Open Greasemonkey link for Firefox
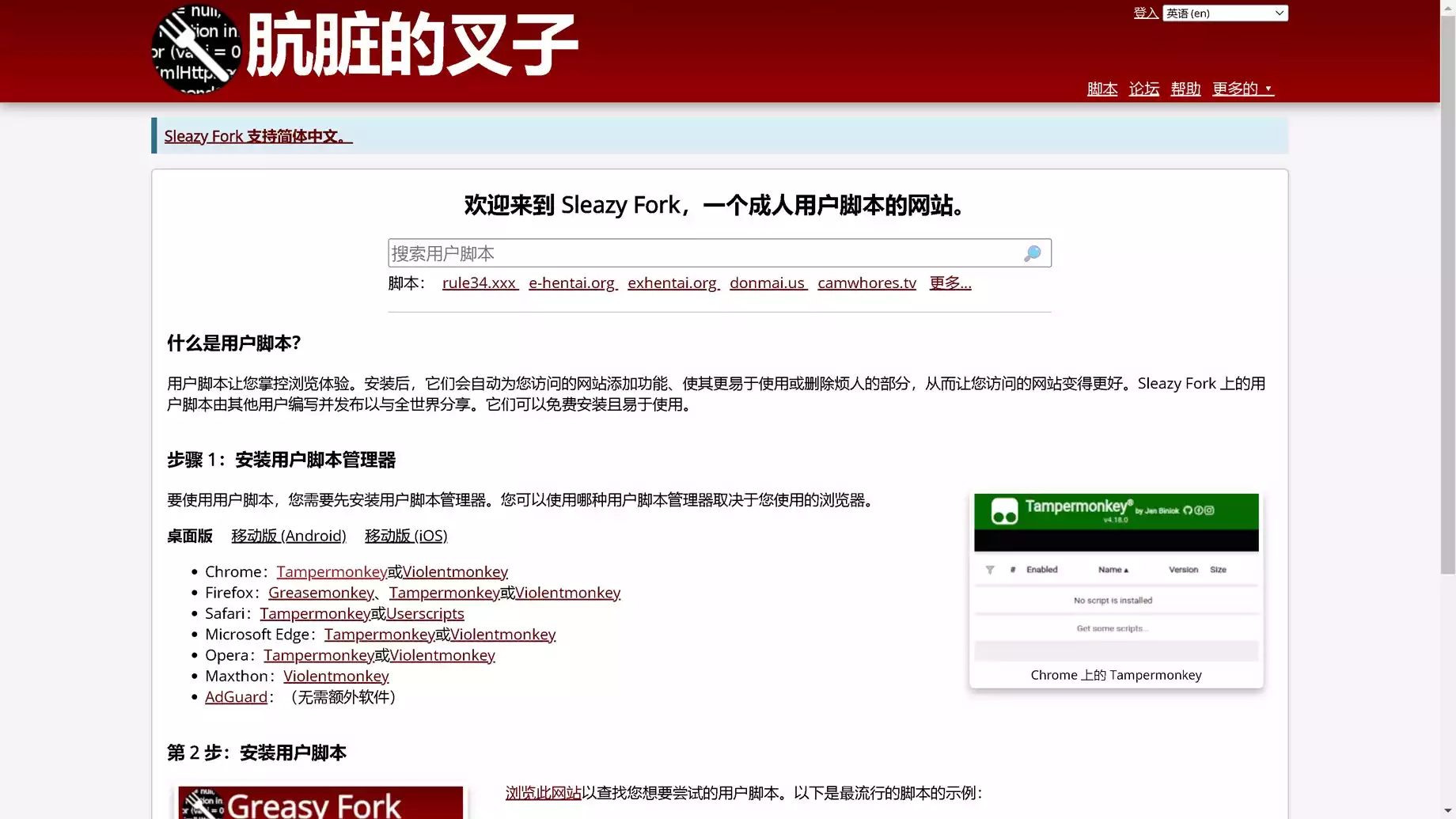 (x=320, y=593)
